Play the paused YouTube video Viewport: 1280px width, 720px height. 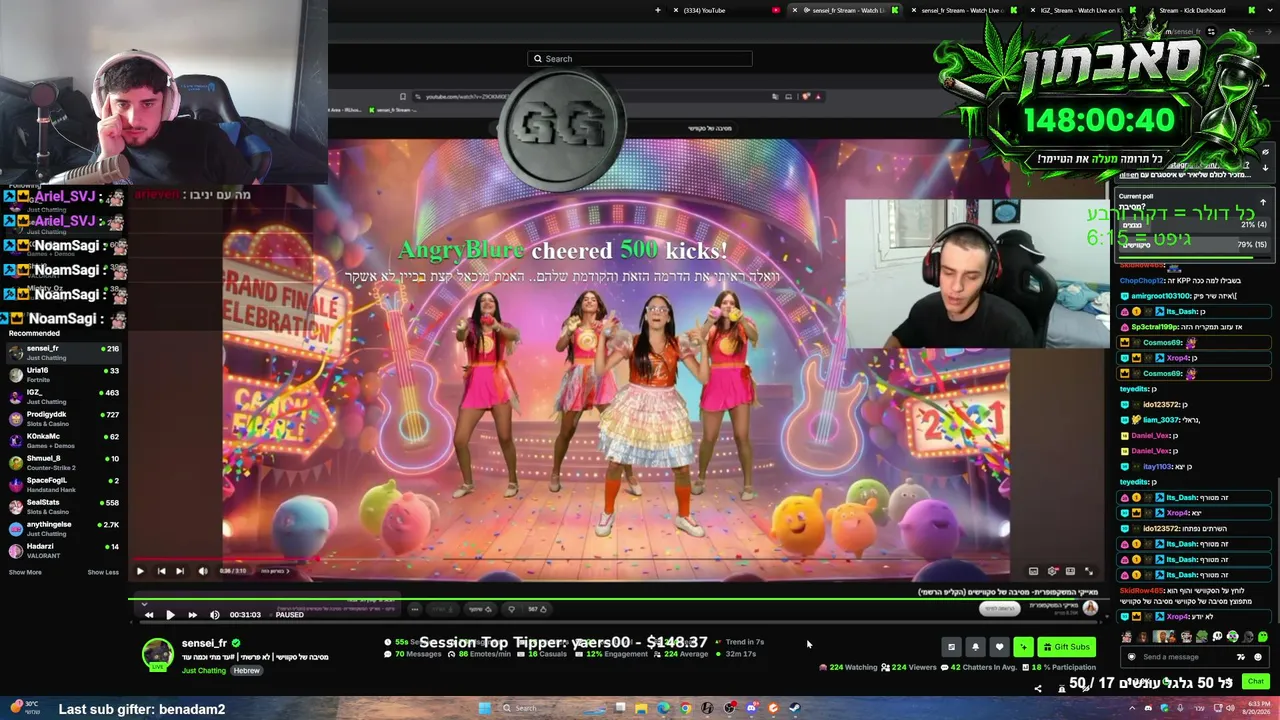(x=140, y=571)
